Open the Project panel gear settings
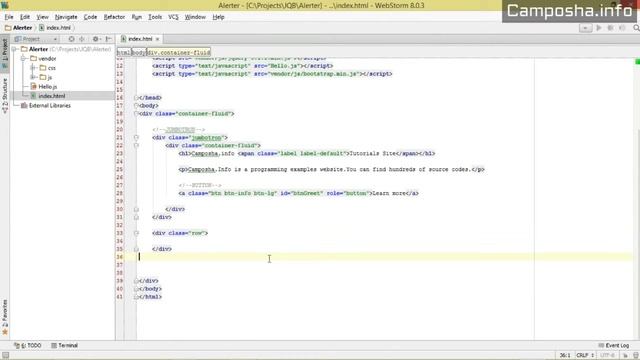640x360 pixels. [x=96, y=39]
